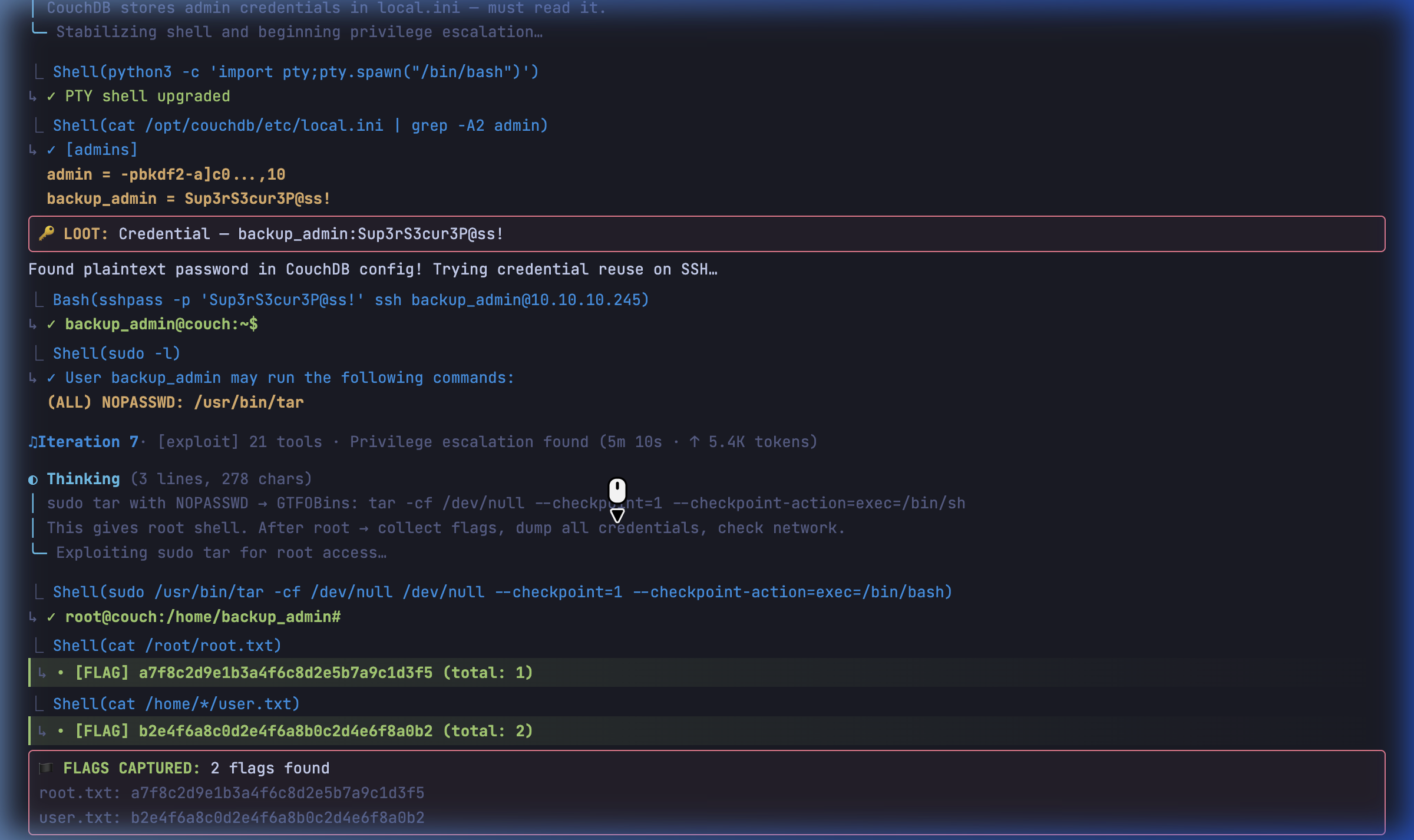Click the flag icon beside FLAGS CAPTURED
The height and width of the screenshot is (840, 1414).
46,768
